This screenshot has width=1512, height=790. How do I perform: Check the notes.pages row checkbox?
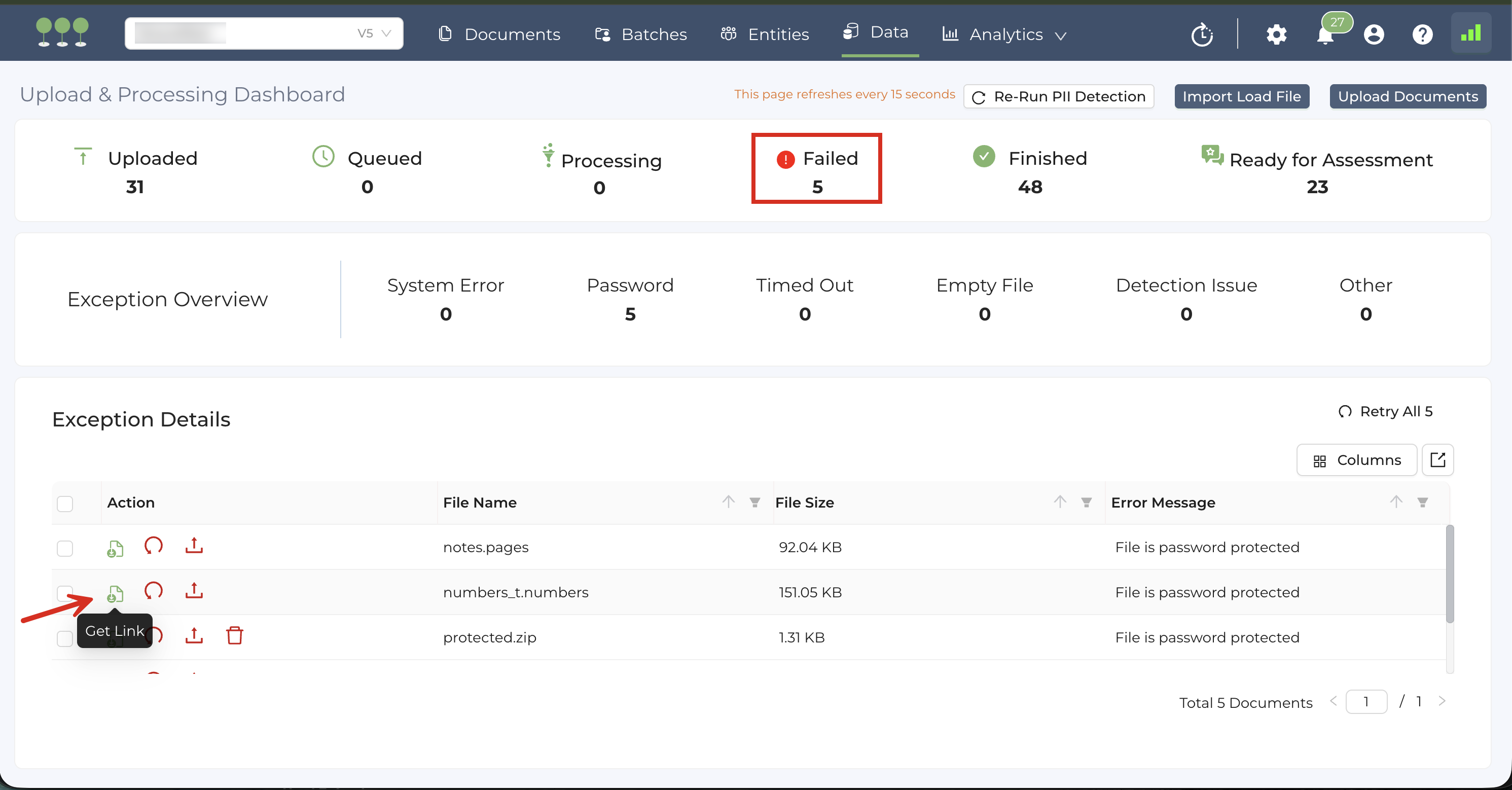(64, 548)
